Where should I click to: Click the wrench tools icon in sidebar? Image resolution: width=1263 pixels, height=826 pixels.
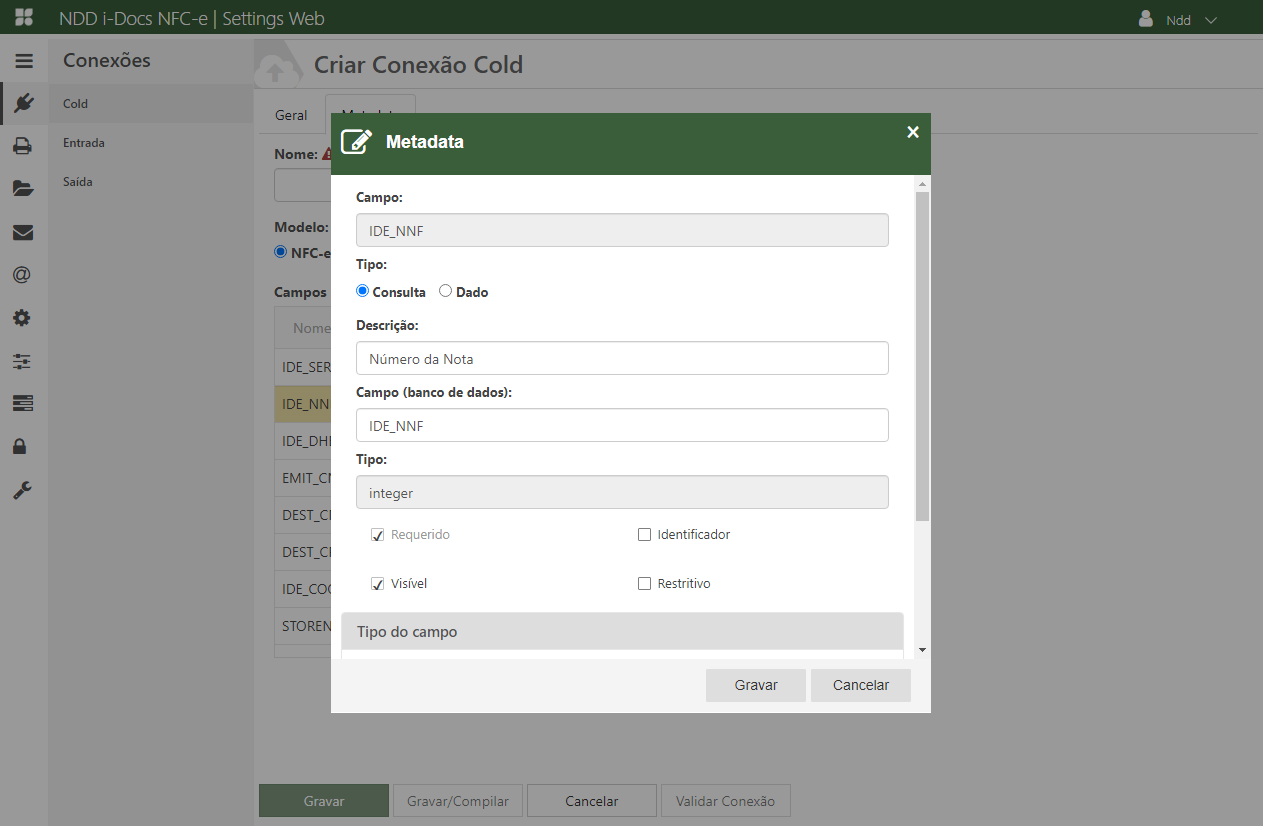23,490
